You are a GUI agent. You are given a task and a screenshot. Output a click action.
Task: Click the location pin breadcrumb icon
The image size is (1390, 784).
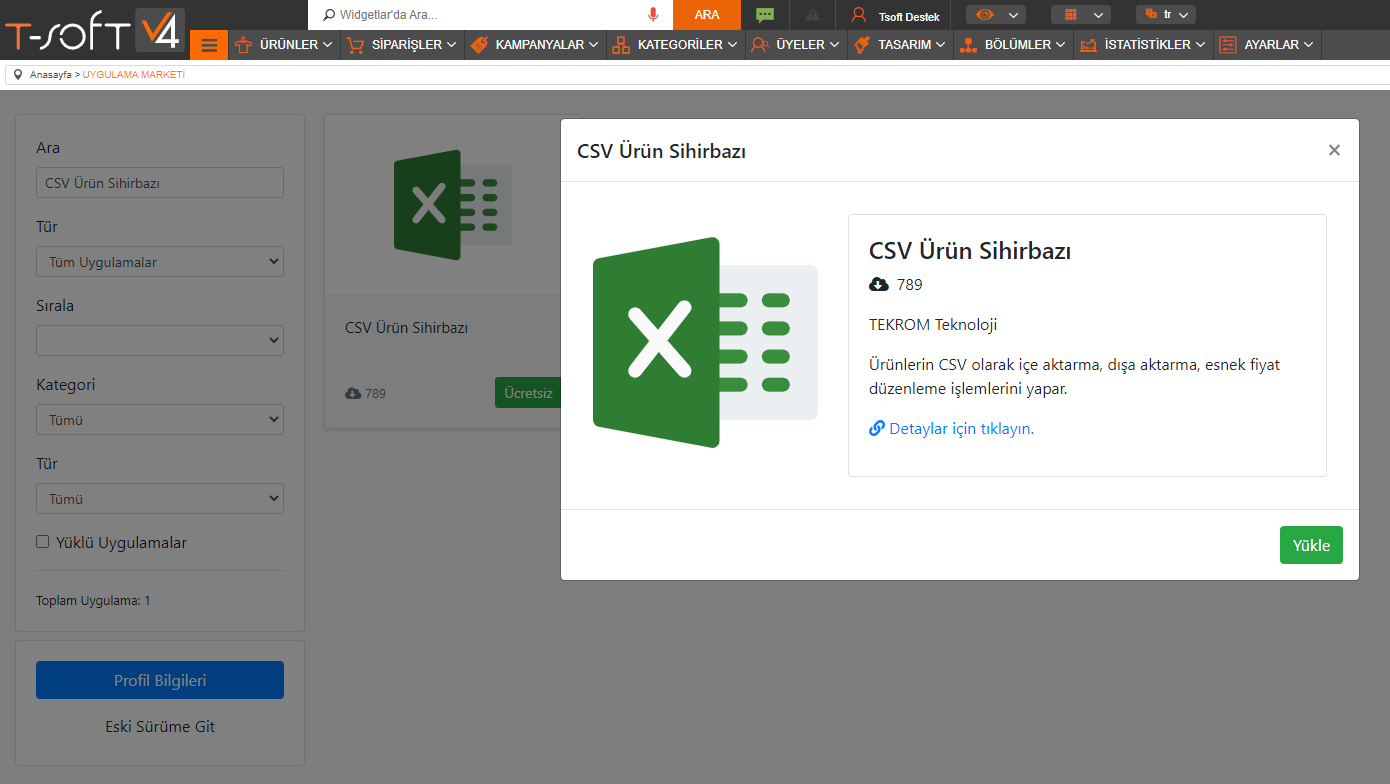pyautogui.click(x=18, y=75)
